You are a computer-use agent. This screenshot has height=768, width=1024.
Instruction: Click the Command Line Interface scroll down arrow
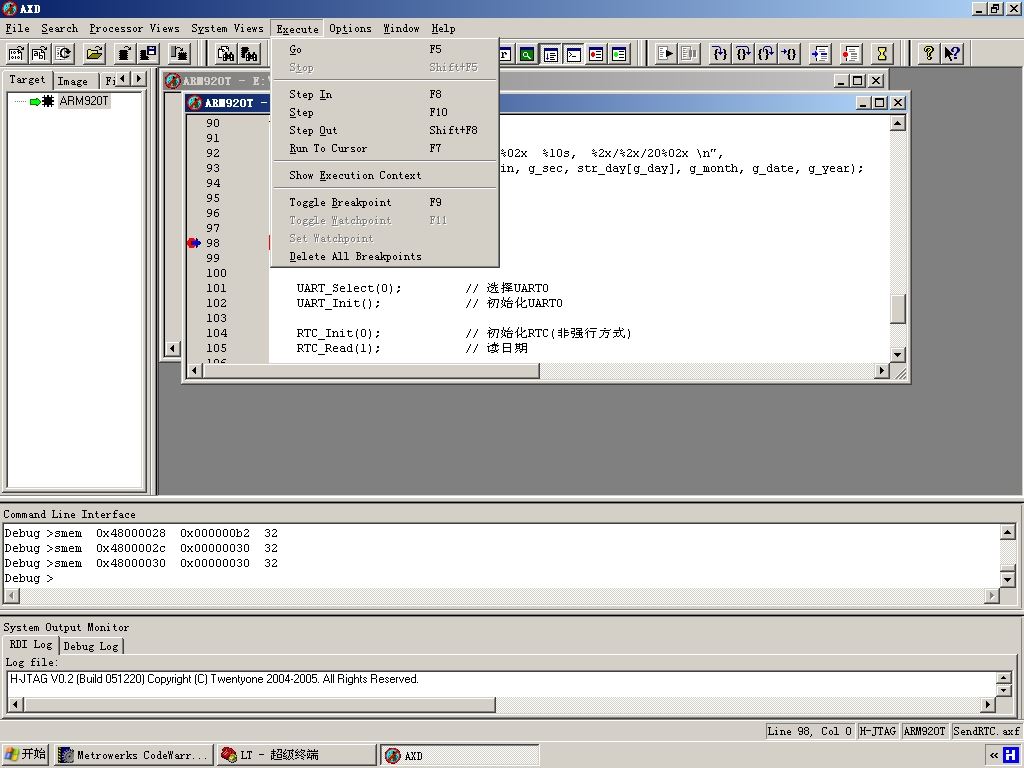tap(1008, 579)
